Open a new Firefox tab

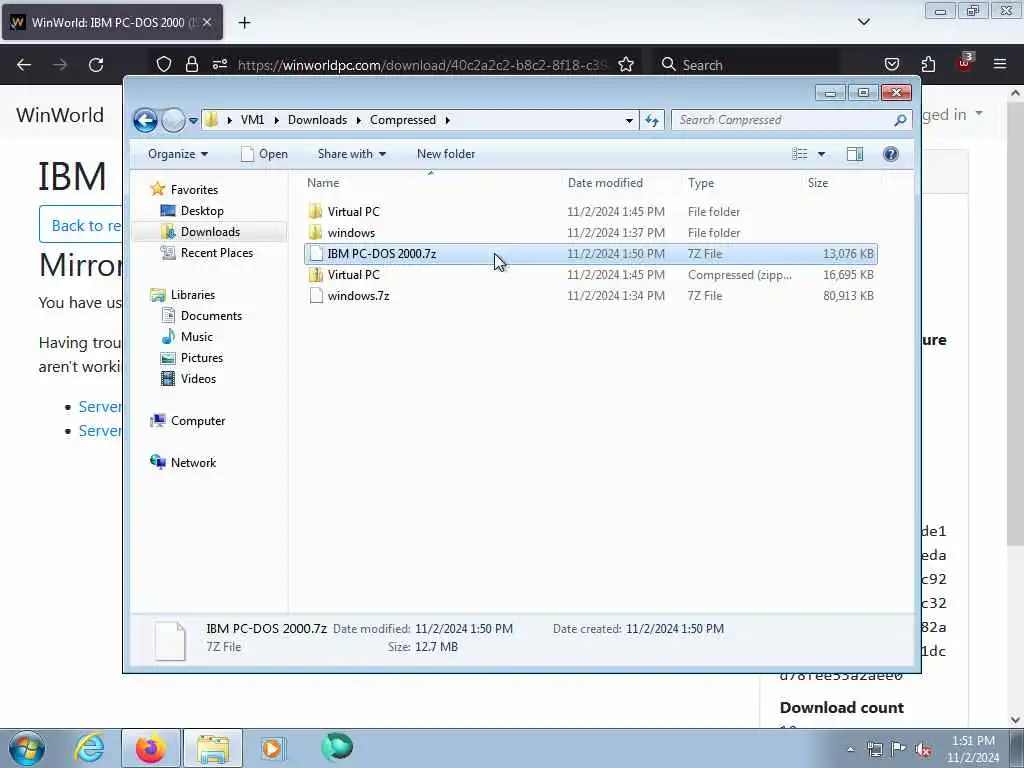click(x=244, y=23)
